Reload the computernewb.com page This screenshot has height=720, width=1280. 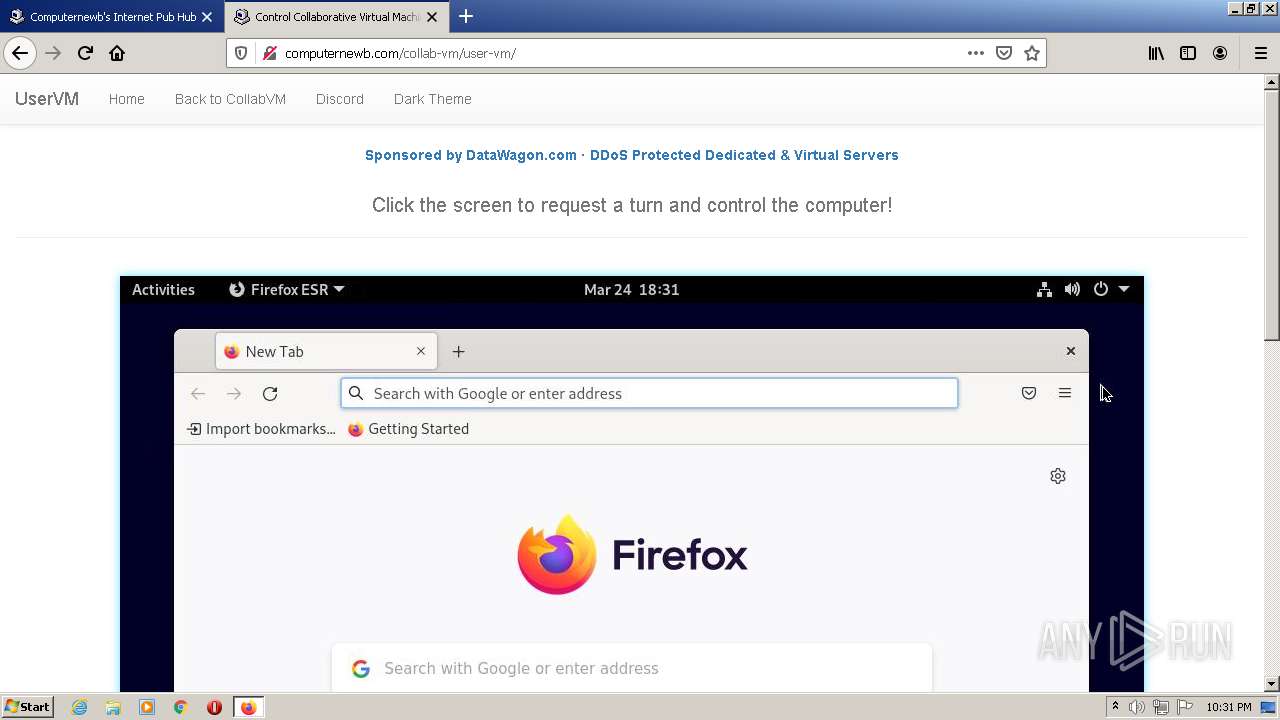point(85,53)
